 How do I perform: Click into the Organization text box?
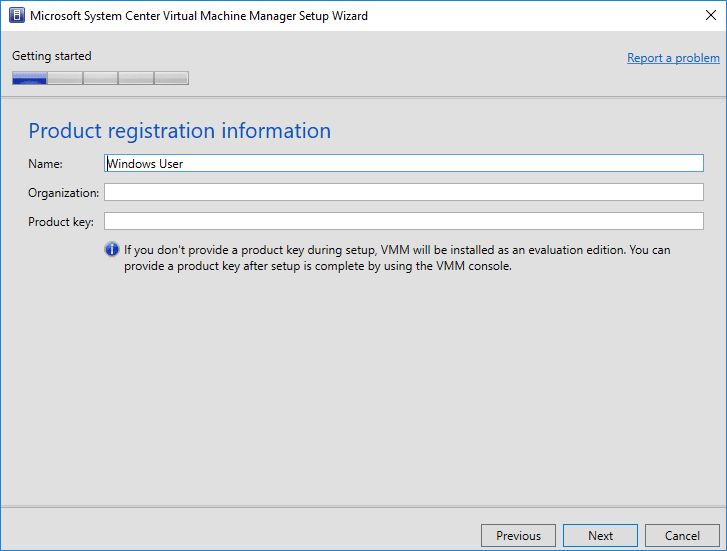click(404, 192)
